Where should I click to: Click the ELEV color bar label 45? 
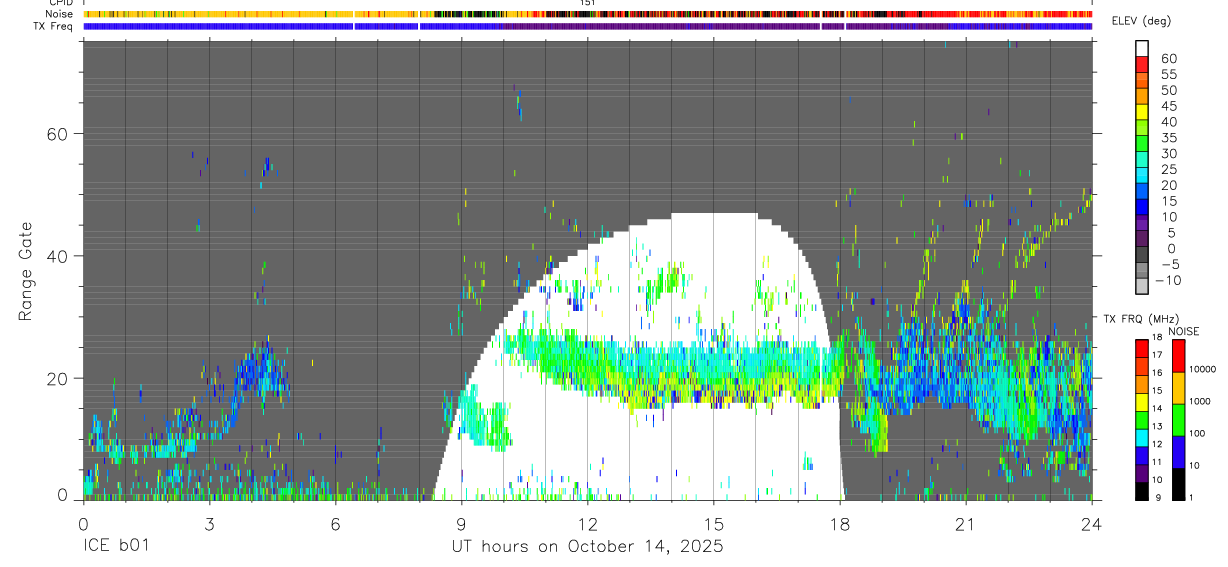(1168, 106)
